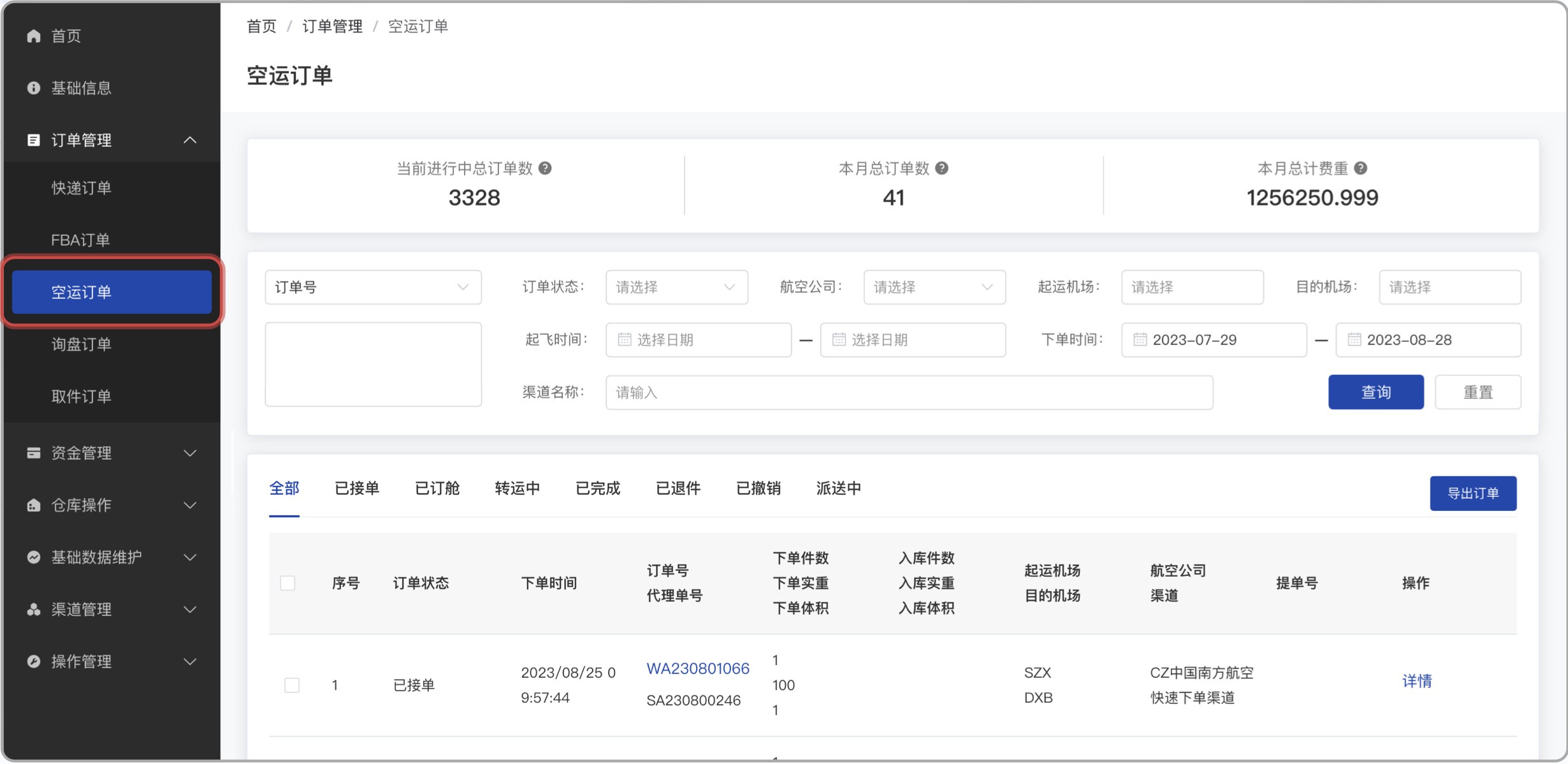Open the 订单状态 dropdown
This screenshot has width=1568, height=764.
(676, 287)
